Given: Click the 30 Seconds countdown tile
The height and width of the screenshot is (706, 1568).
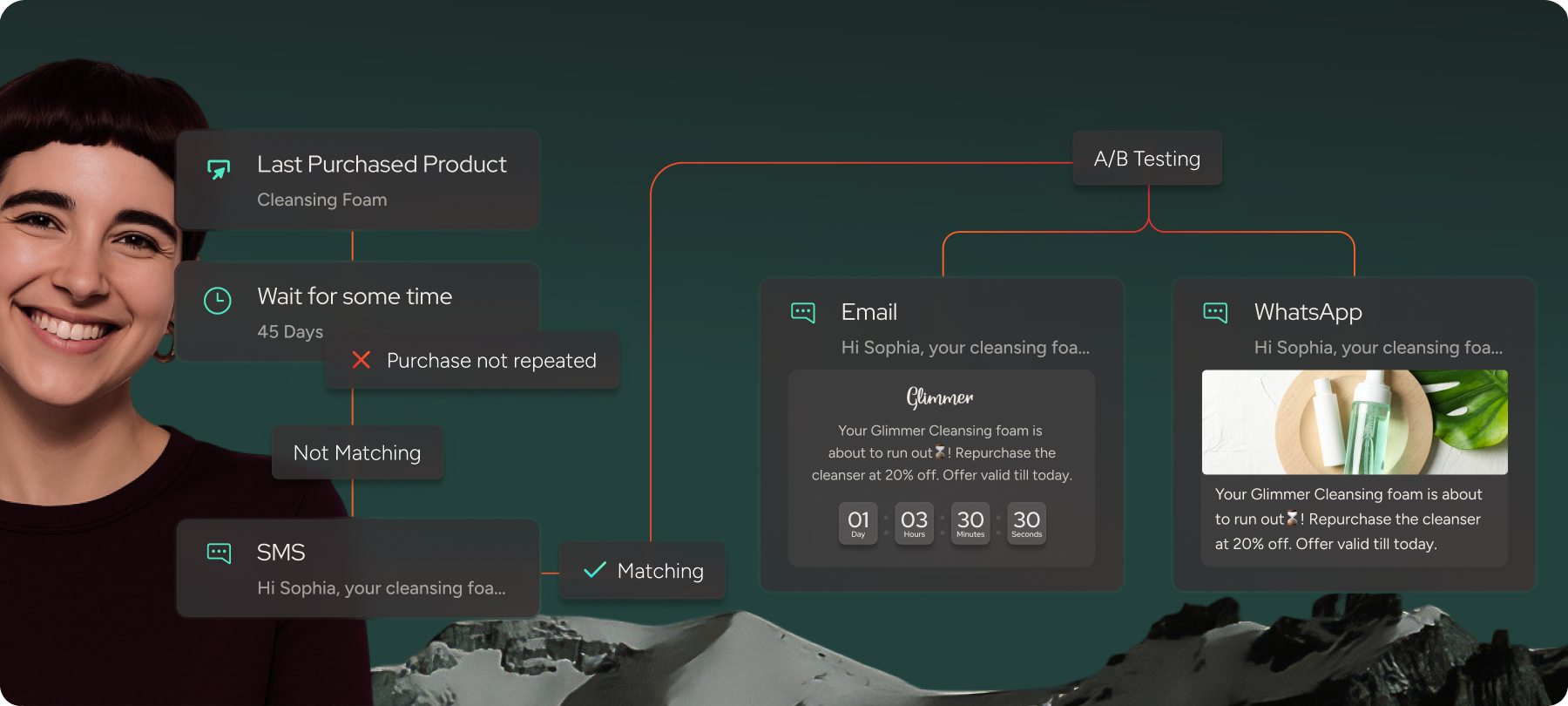Looking at the screenshot, I should tap(1026, 523).
